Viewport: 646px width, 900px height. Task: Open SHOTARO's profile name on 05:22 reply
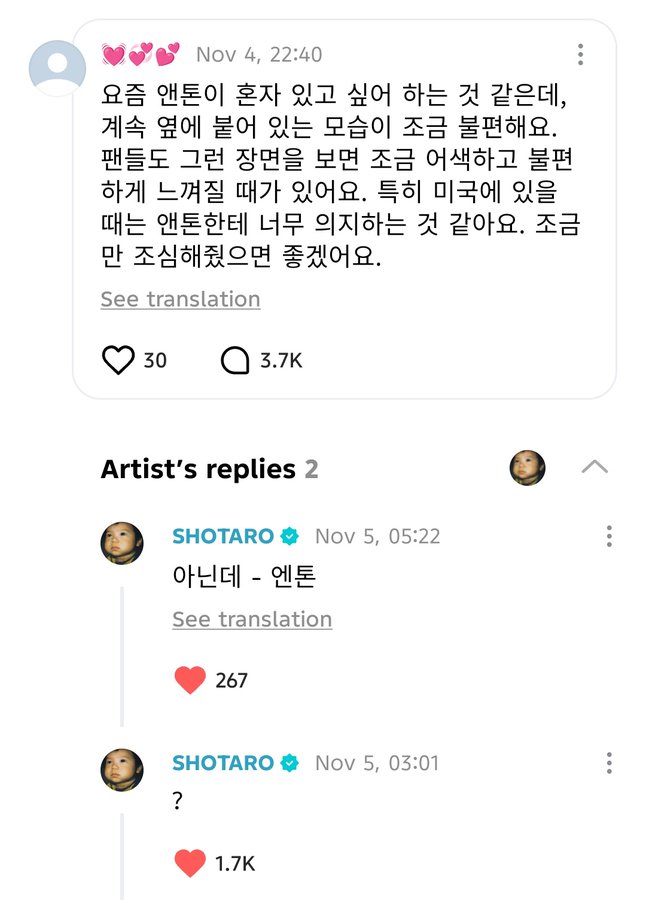222,536
